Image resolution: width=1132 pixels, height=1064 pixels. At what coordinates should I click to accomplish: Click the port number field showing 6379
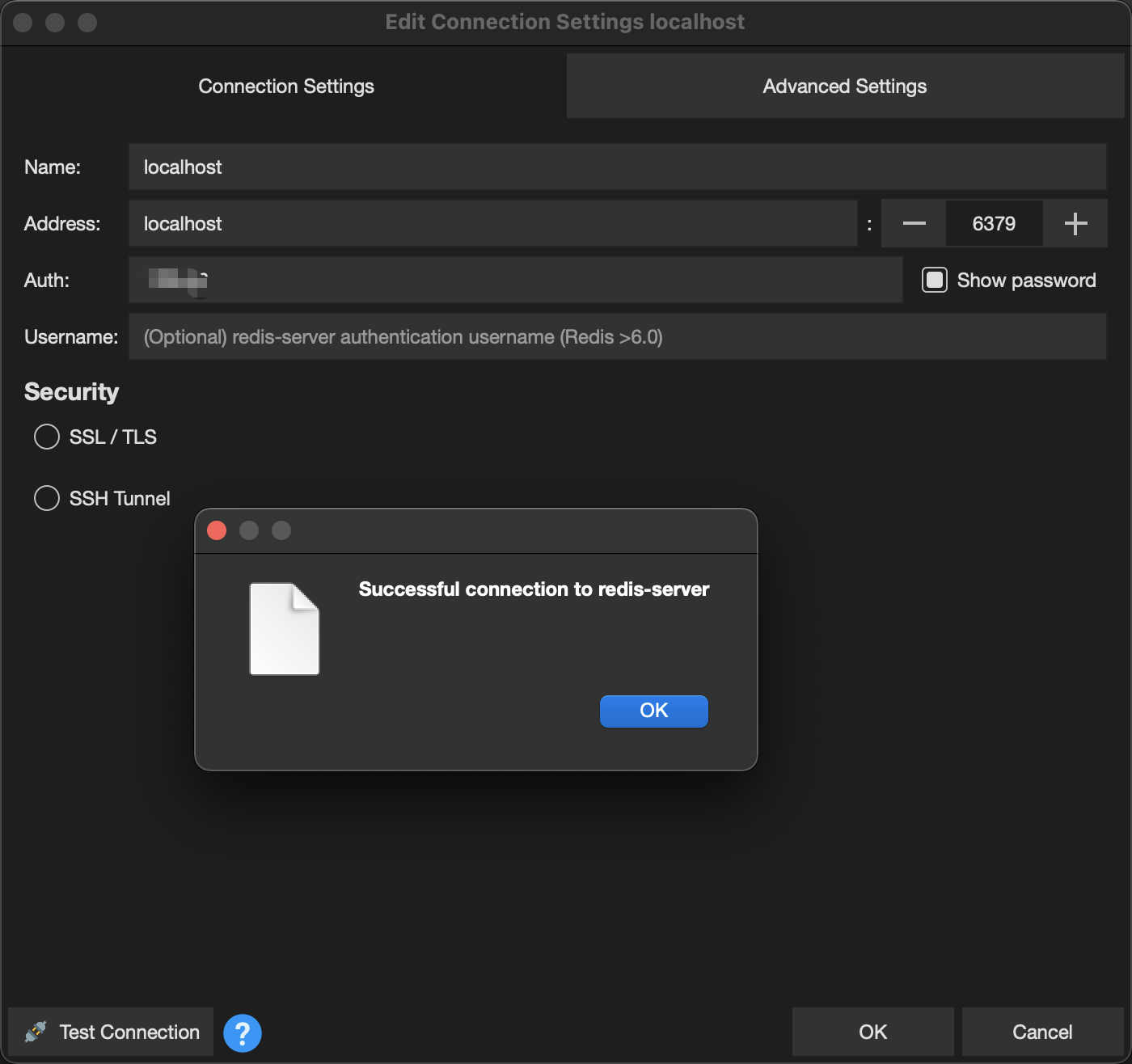pyautogui.click(x=994, y=224)
